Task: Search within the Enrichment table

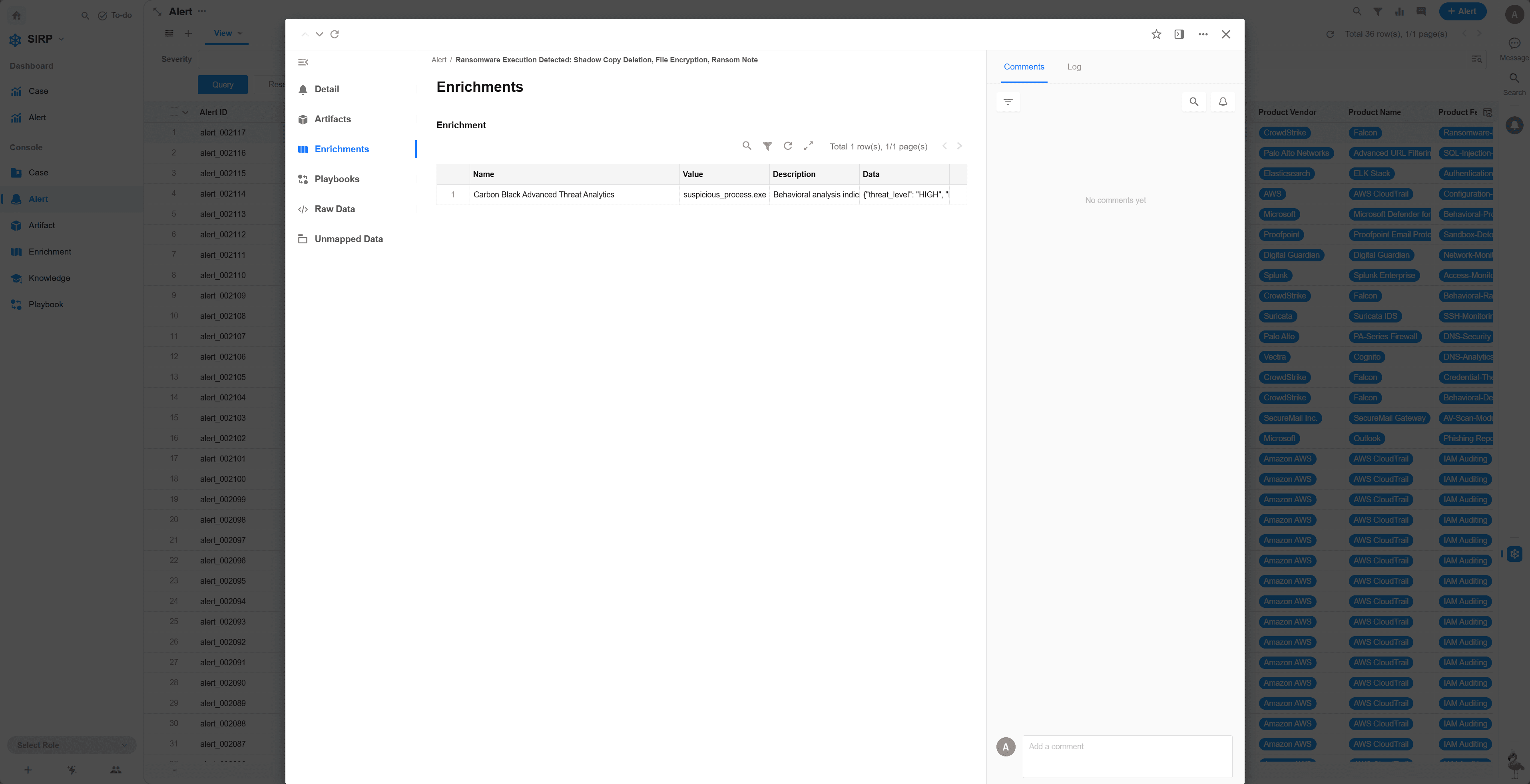Action: 747,146
